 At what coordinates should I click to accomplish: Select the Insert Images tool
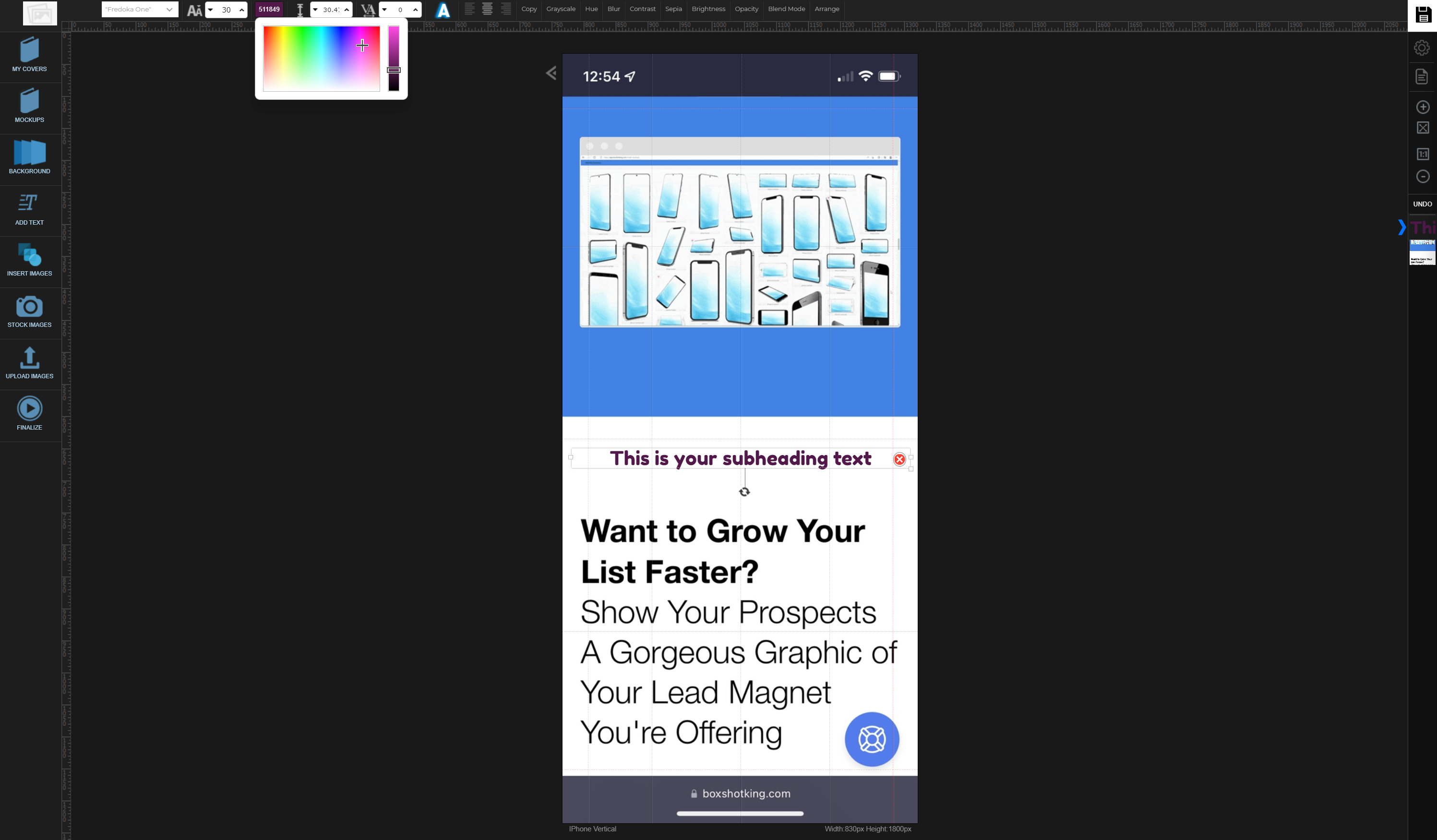click(29, 260)
